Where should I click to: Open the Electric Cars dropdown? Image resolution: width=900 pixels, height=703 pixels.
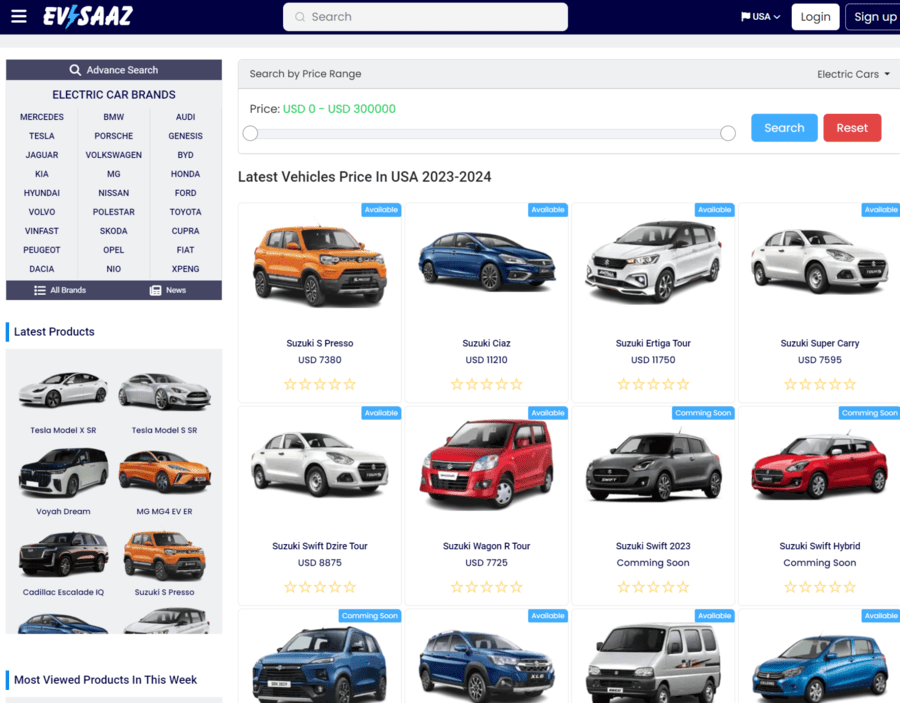[853, 74]
